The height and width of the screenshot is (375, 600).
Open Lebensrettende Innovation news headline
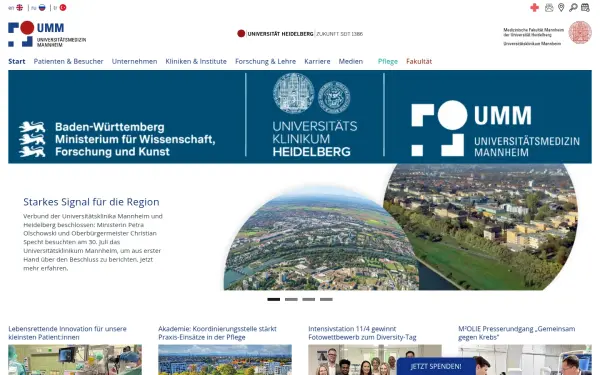67,333
